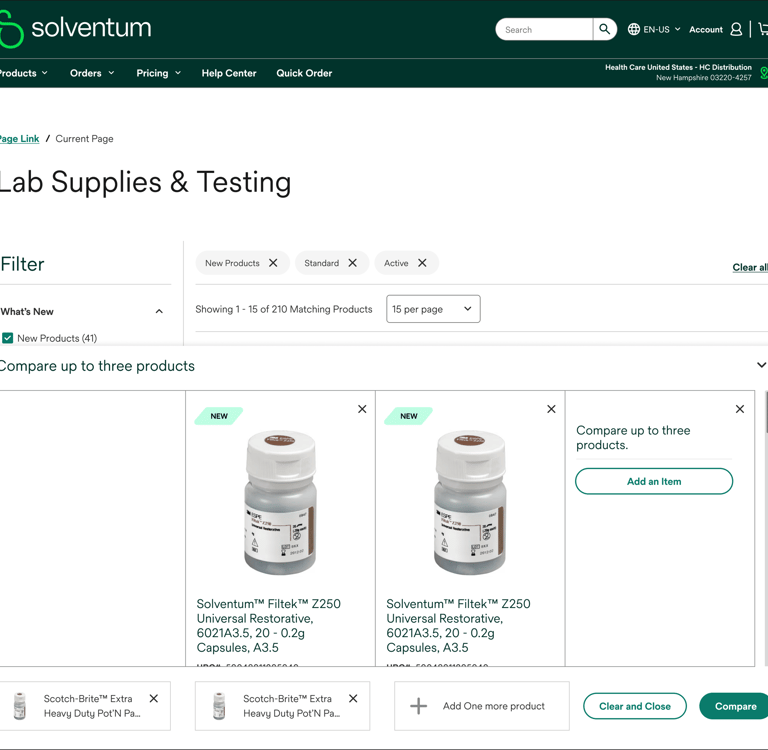Open second Filtek Z250 Universal Restorative title
The image size is (768, 750).
(458, 626)
